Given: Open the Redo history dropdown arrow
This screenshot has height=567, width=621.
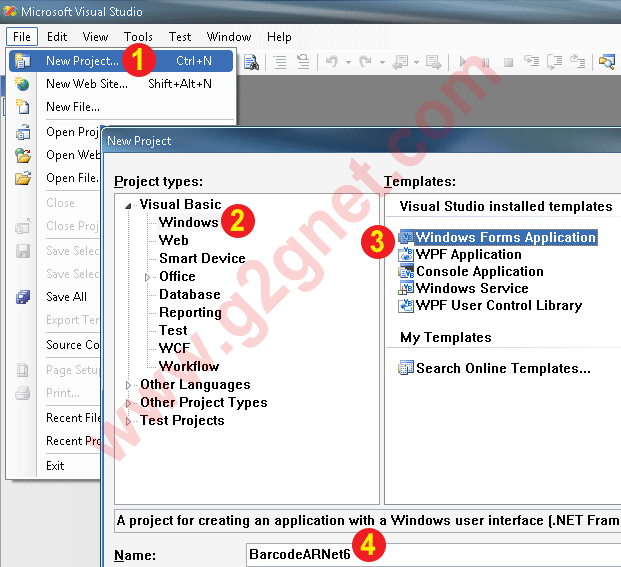Looking at the screenshot, I should [382, 62].
